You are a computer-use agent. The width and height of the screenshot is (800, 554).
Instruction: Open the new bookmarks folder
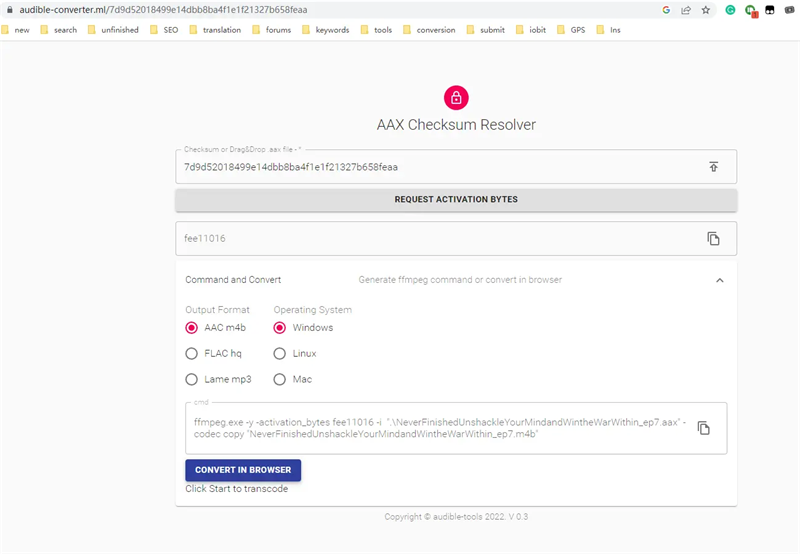point(15,30)
